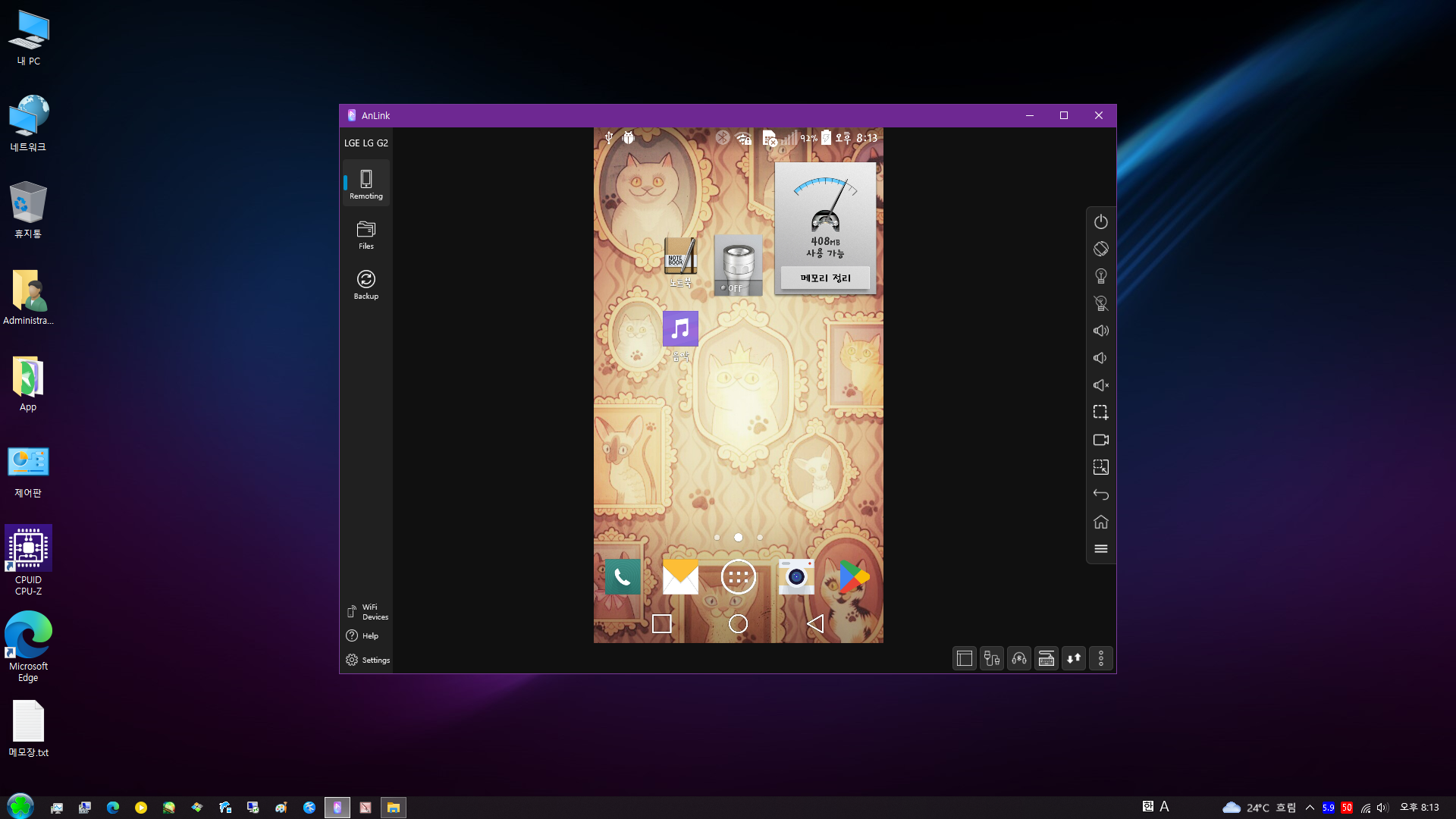Rotate the phone screen with the rotate icon
Viewport: 1456px width, 819px height.
click(x=1100, y=249)
